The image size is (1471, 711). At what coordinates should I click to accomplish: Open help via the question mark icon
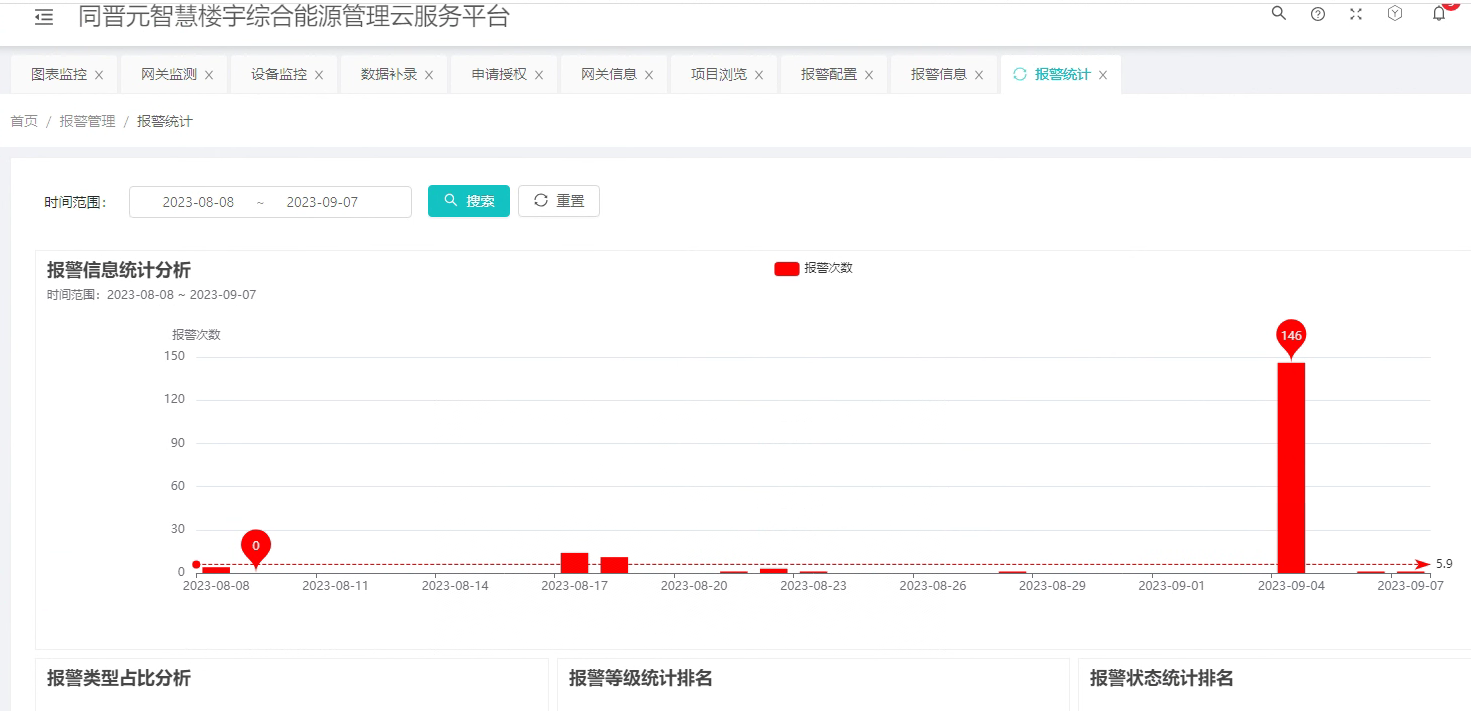click(1318, 14)
